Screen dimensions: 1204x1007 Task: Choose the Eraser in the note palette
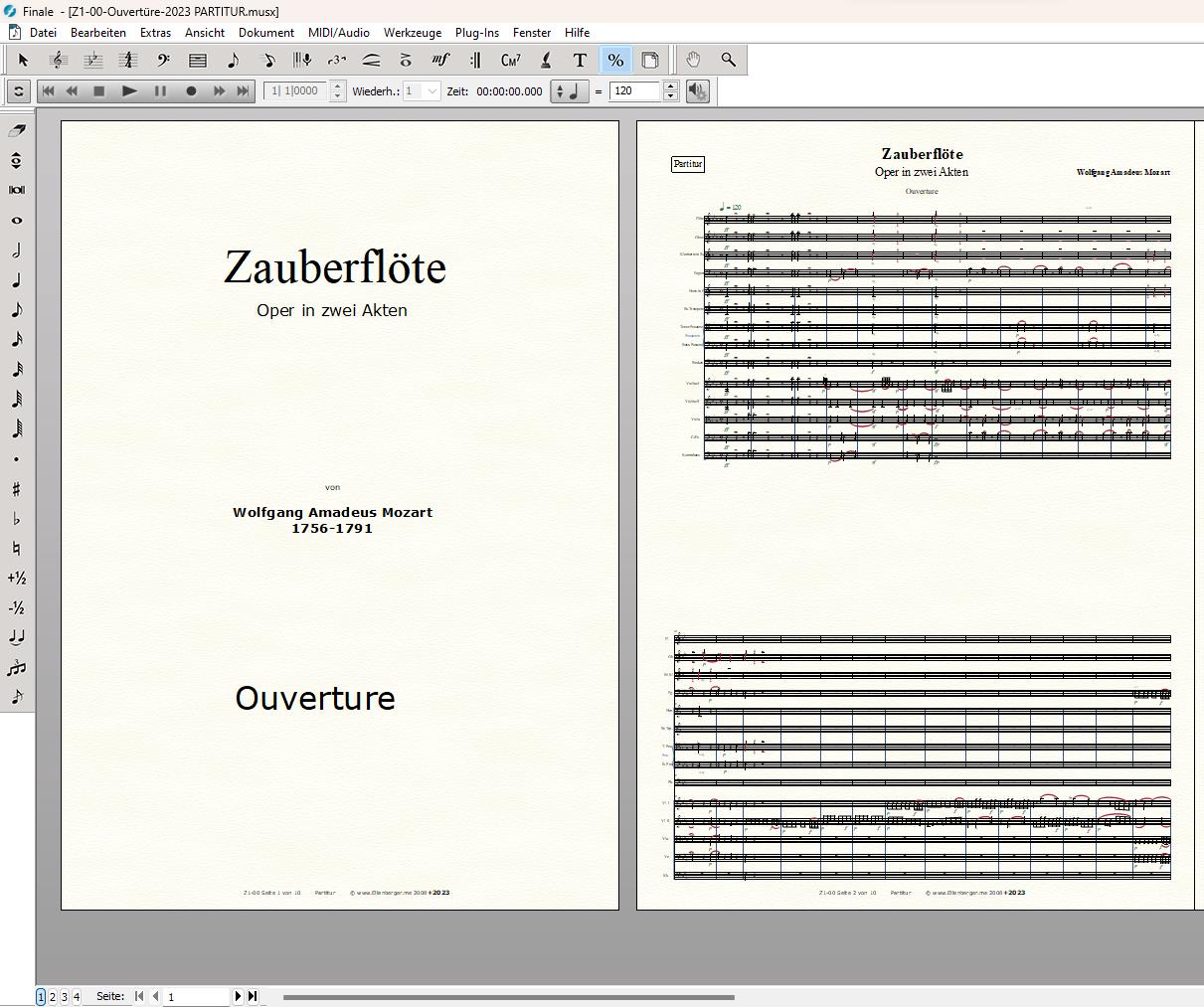[x=17, y=130]
